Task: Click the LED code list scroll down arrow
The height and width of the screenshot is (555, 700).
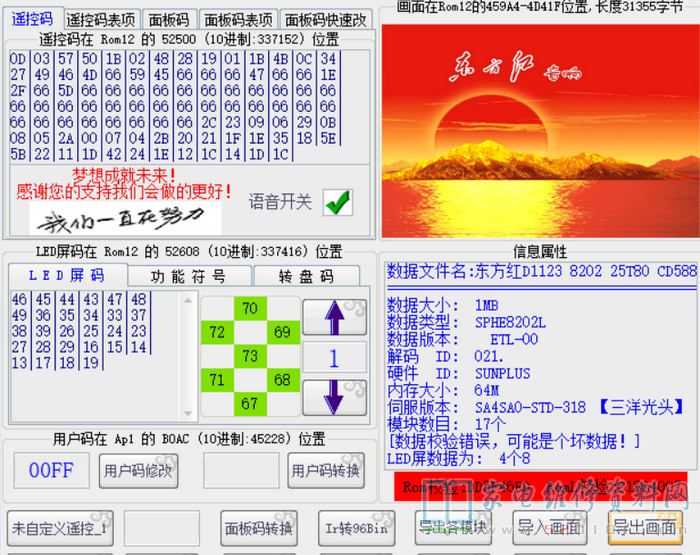Action: coord(188,413)
